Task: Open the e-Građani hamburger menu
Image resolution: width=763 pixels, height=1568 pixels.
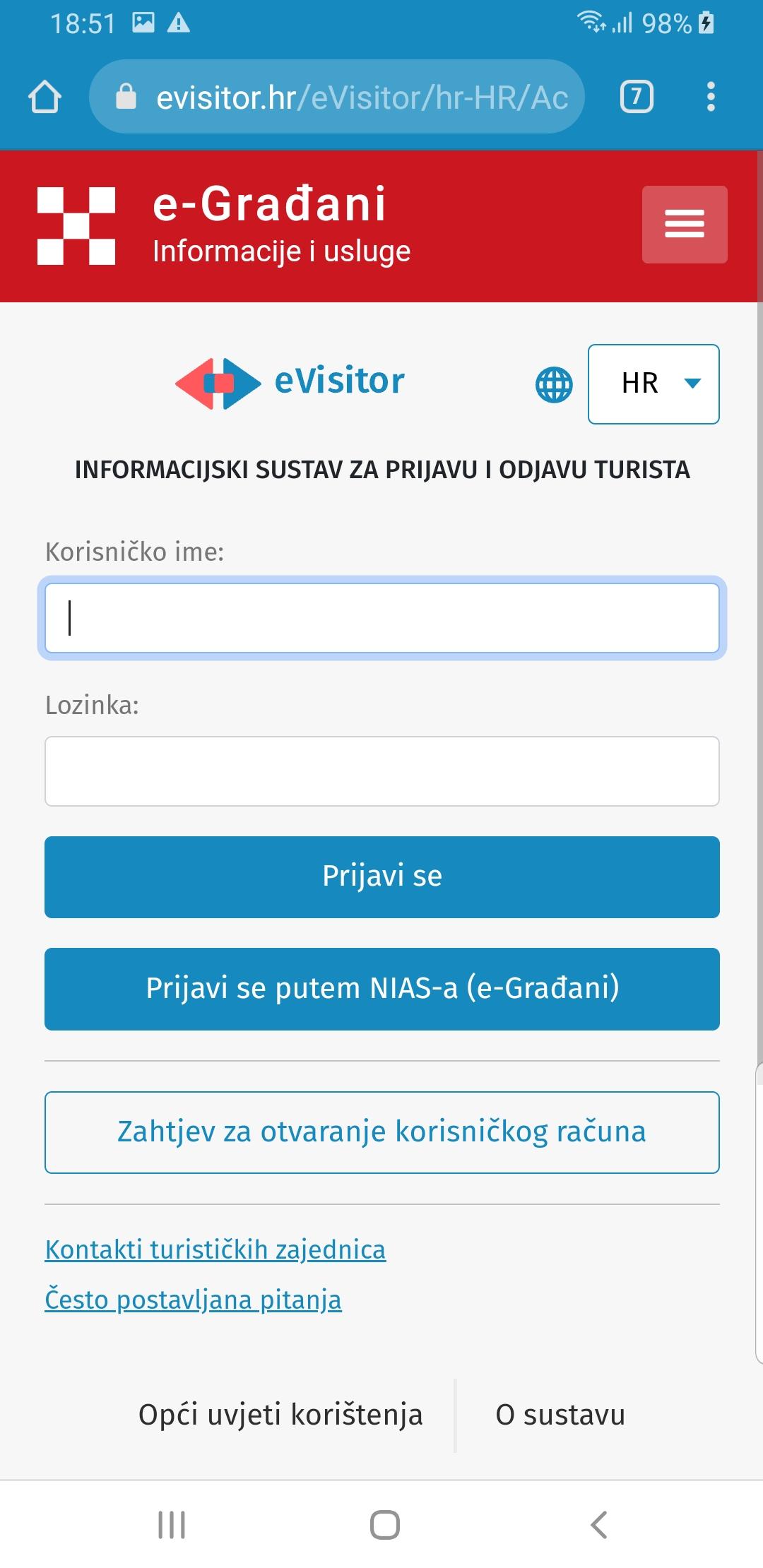Action: (x=685, y=225)
